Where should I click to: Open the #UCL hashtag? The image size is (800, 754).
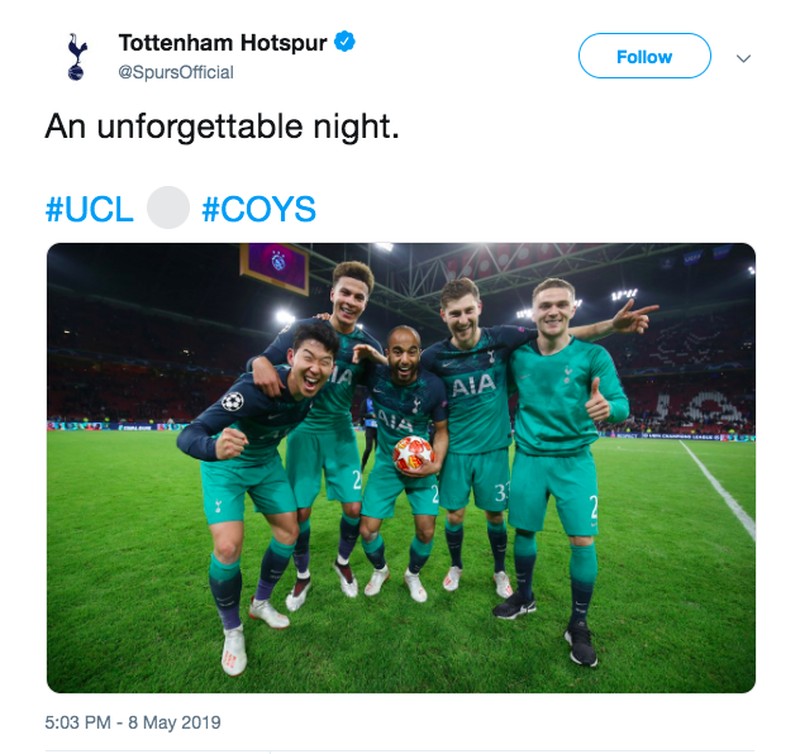click(x=89, y=209)
